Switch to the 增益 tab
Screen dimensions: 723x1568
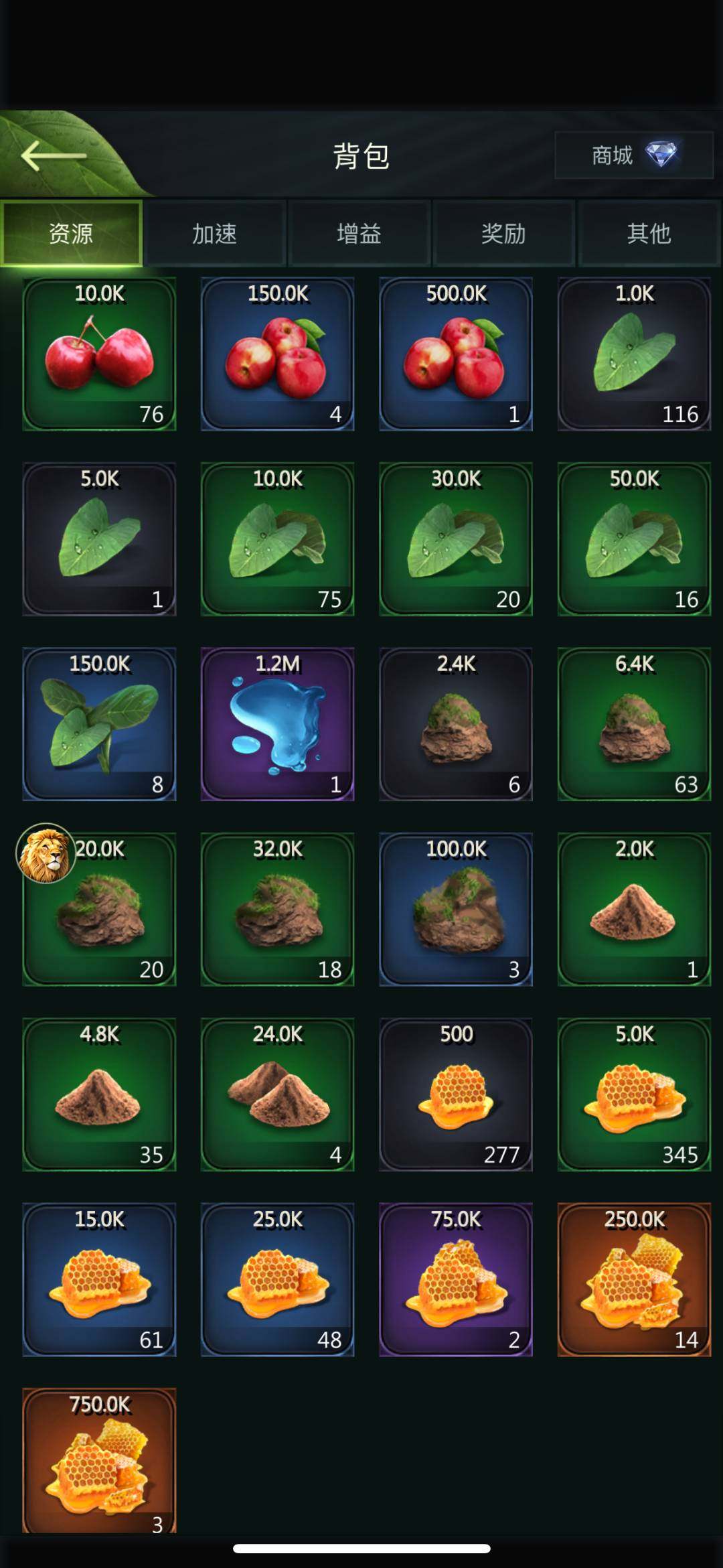(x=359, y=234)
